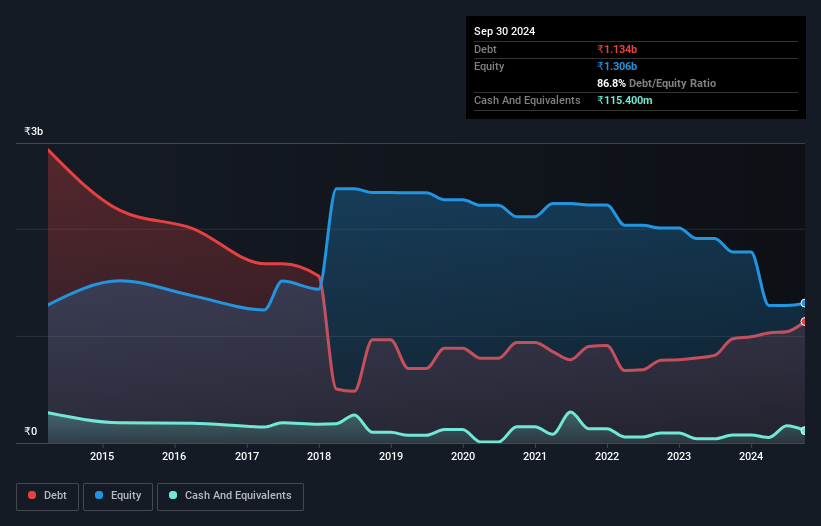The height and width of the screenshot is (526, 821).
Task: Select the red Debt endpoint marker
Action: (804, 321)
